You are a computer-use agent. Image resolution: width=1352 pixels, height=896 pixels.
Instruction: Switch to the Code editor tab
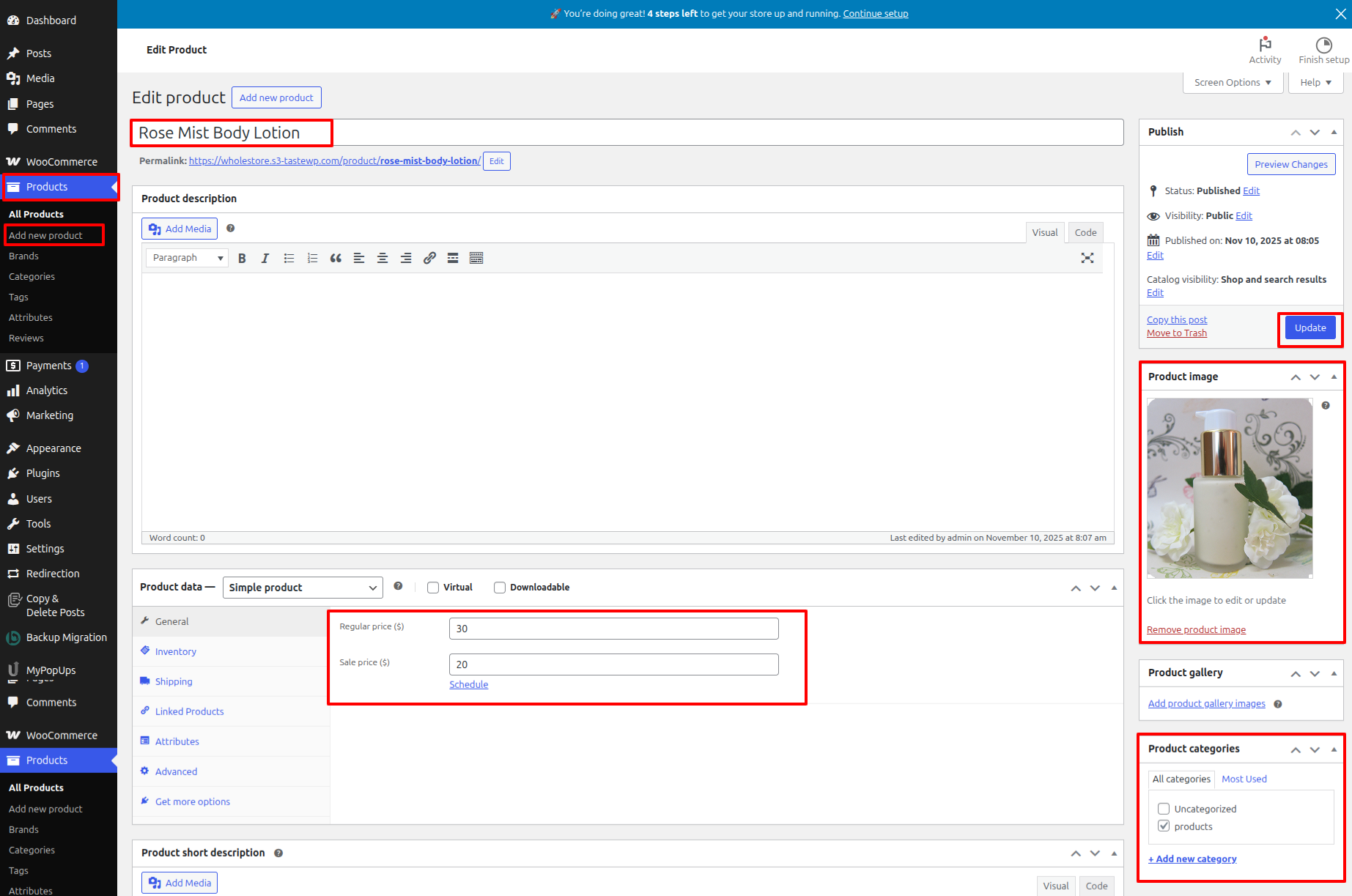(x=1085, y=232)
